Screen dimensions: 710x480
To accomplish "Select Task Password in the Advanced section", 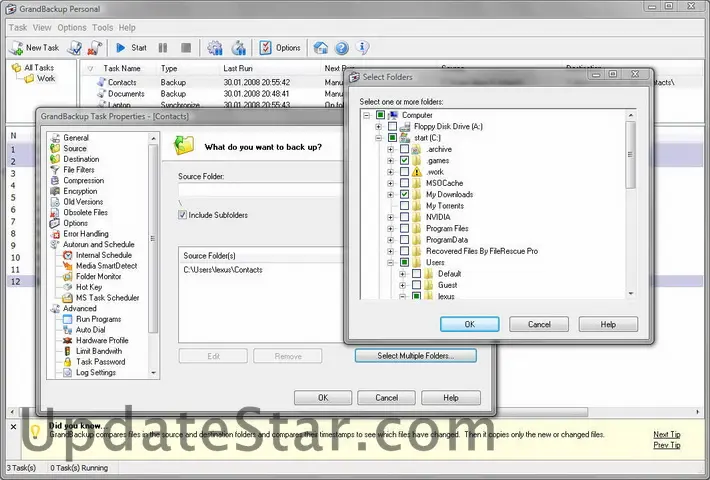I will 100,362.
